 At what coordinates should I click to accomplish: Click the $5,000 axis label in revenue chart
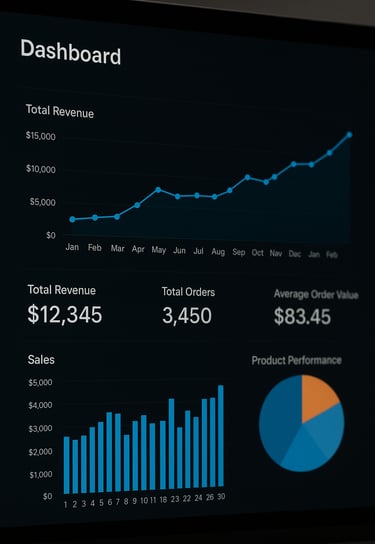tap(42, 202)
